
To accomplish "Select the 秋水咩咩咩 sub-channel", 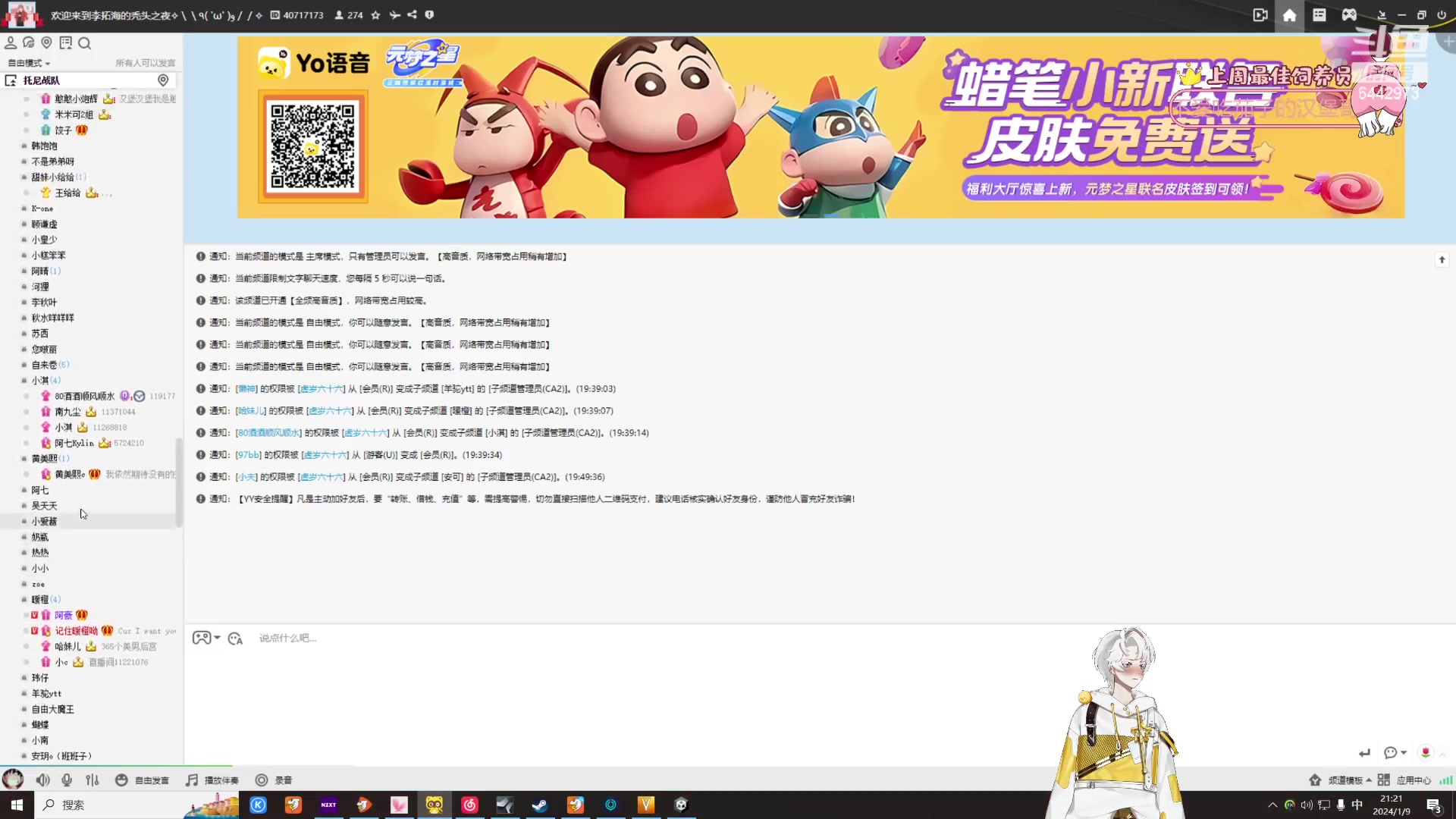I will 53,318.
